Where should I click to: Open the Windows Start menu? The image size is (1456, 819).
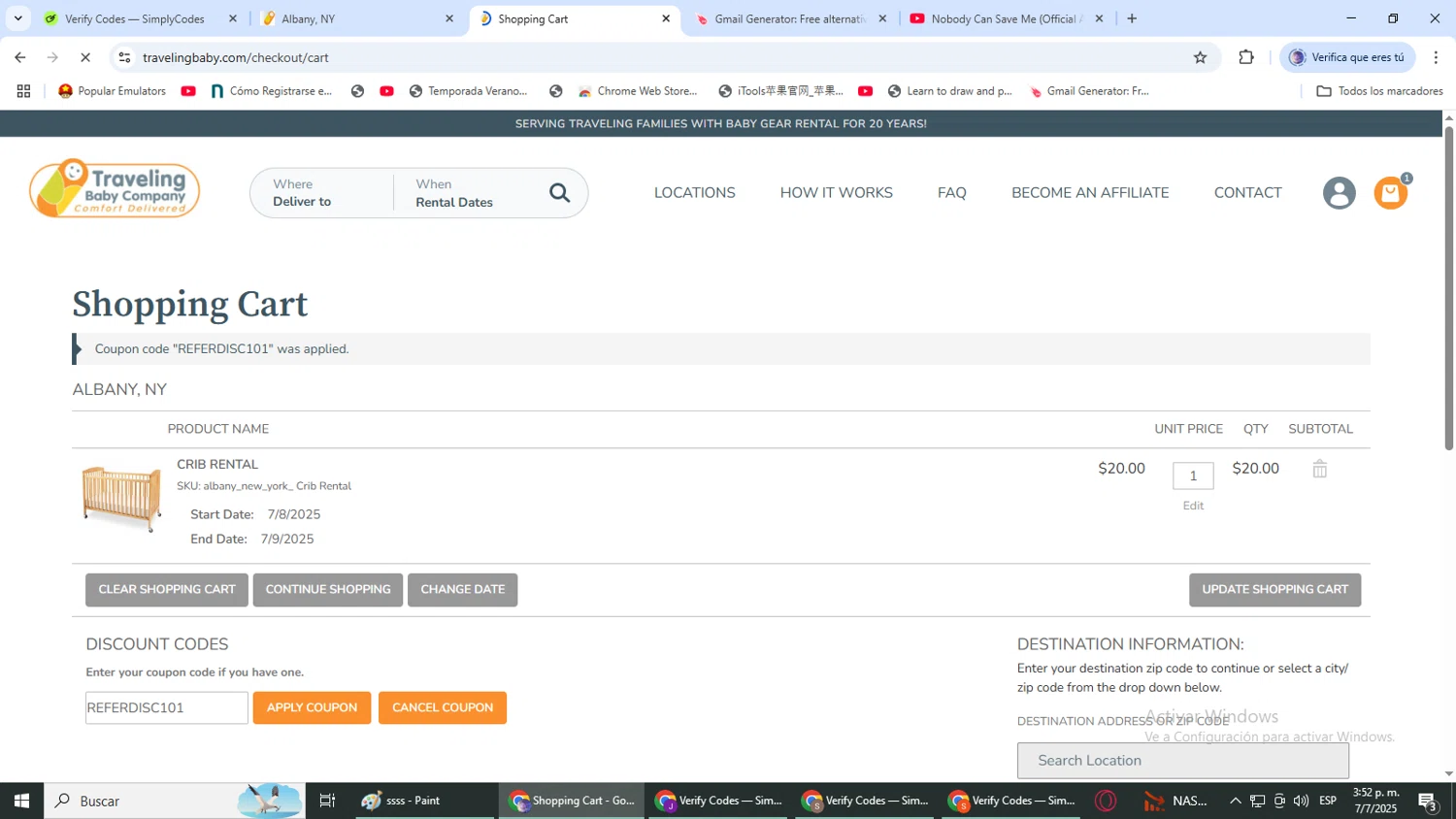pyautogui.click(x=21, y=801)
